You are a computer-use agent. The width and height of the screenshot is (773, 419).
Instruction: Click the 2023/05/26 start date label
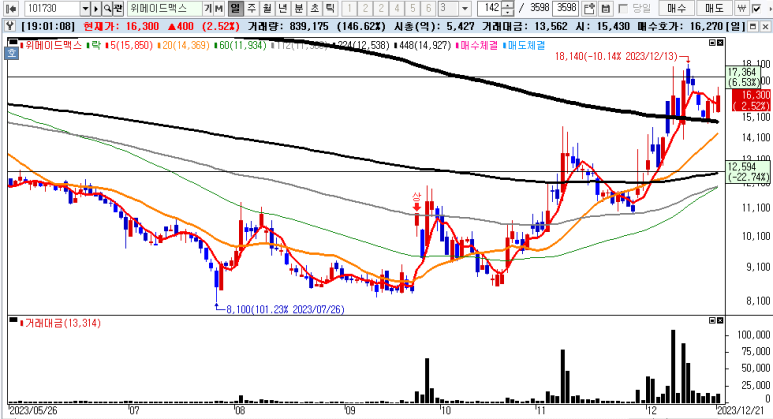(x=33, y=410)
